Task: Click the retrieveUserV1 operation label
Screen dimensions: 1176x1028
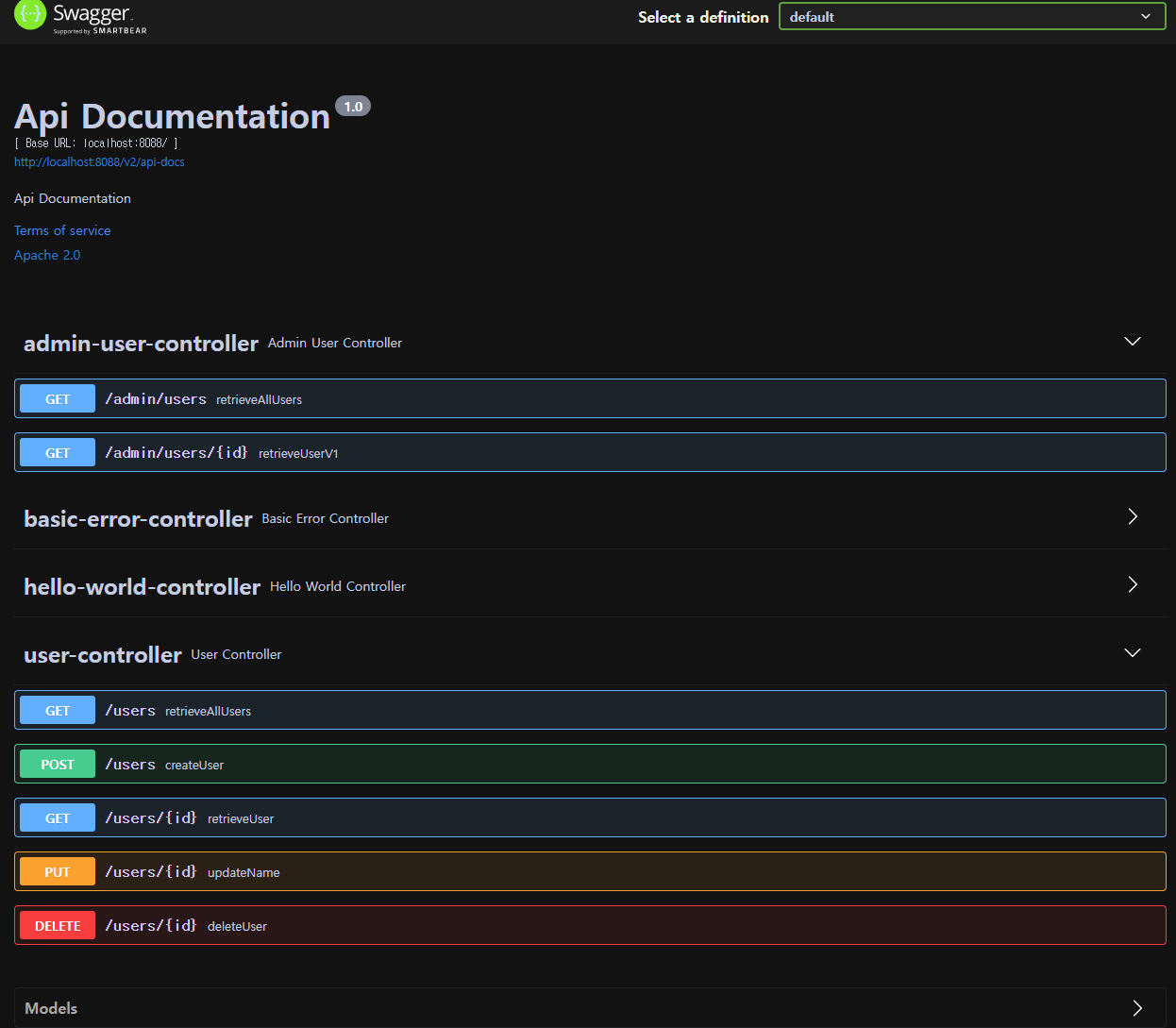Action: (298, 454)
